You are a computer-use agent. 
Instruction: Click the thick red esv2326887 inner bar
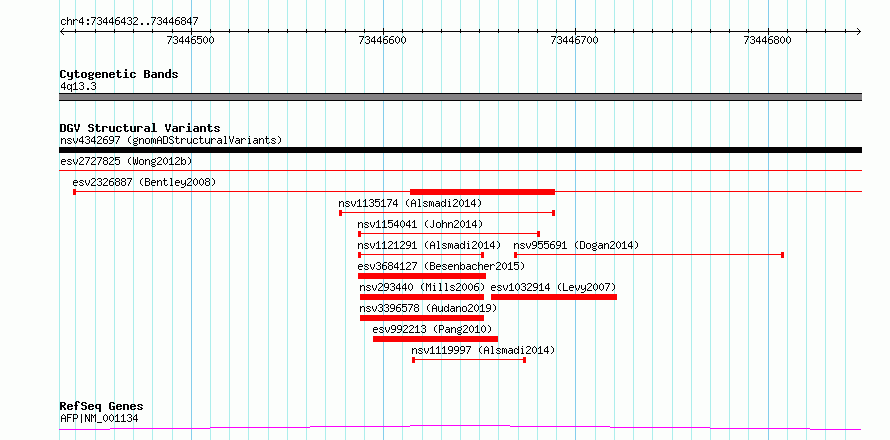[482, 192]
